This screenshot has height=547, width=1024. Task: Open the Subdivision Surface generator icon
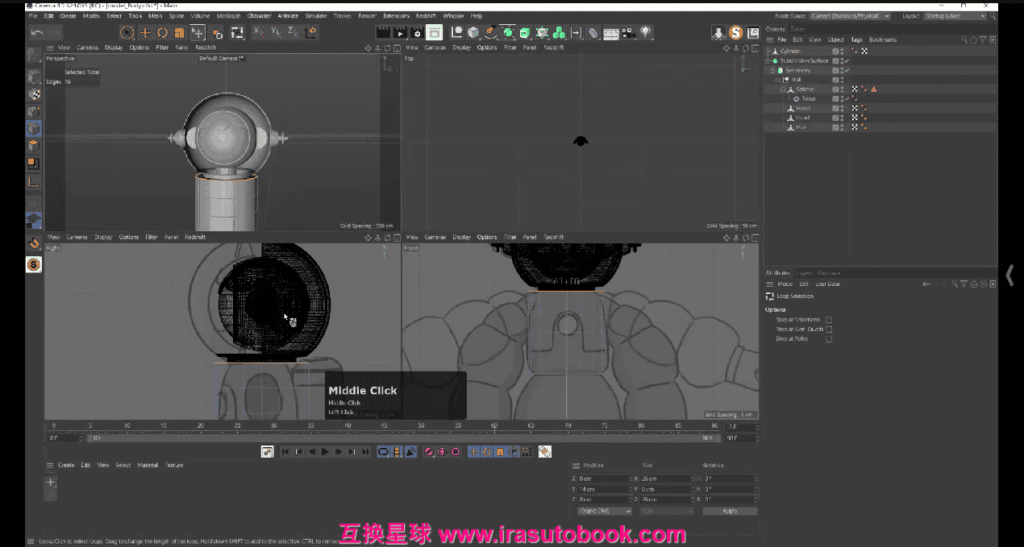(507, 33)
